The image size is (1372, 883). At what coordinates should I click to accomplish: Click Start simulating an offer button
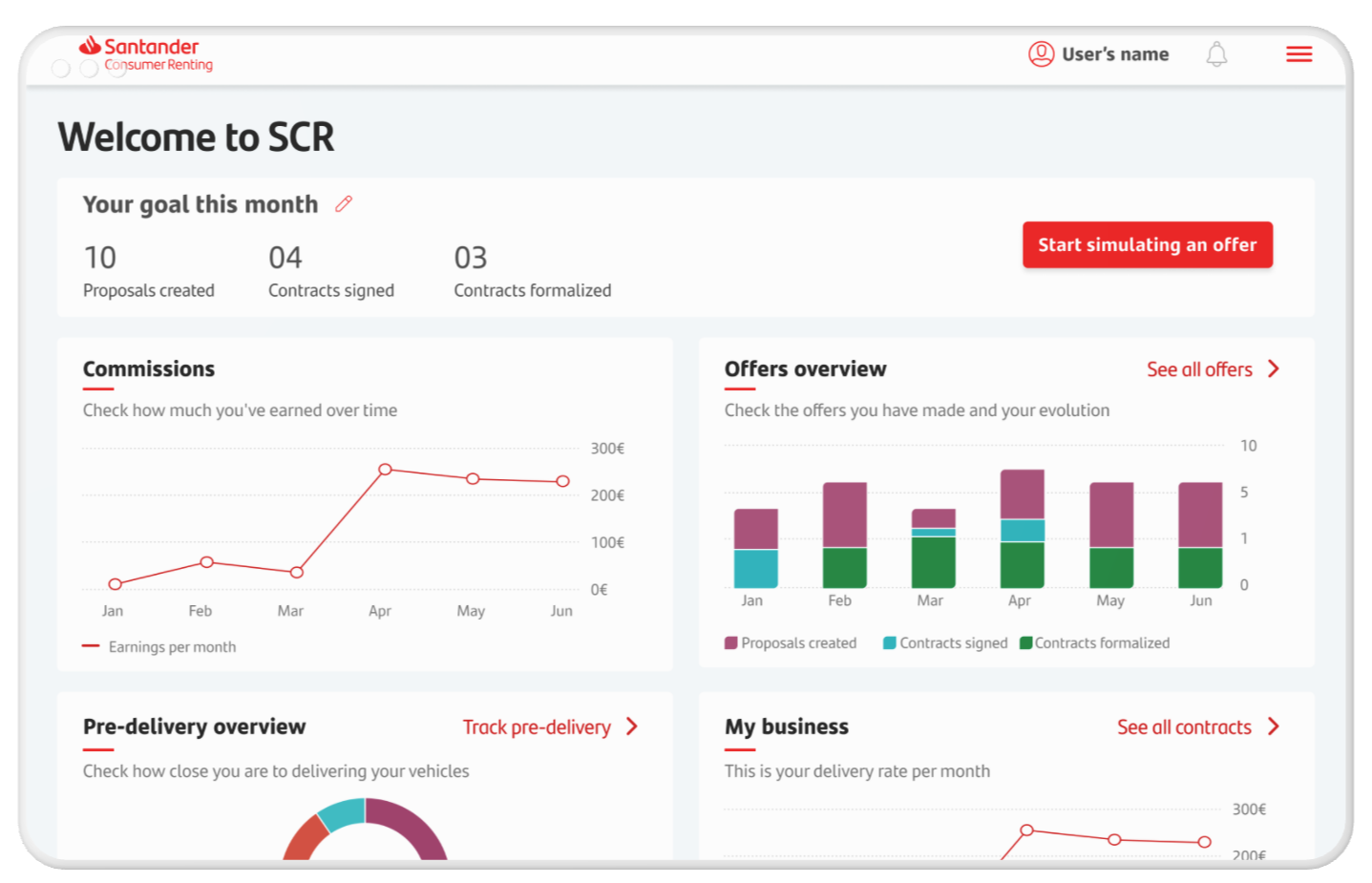pos(1148,244)
